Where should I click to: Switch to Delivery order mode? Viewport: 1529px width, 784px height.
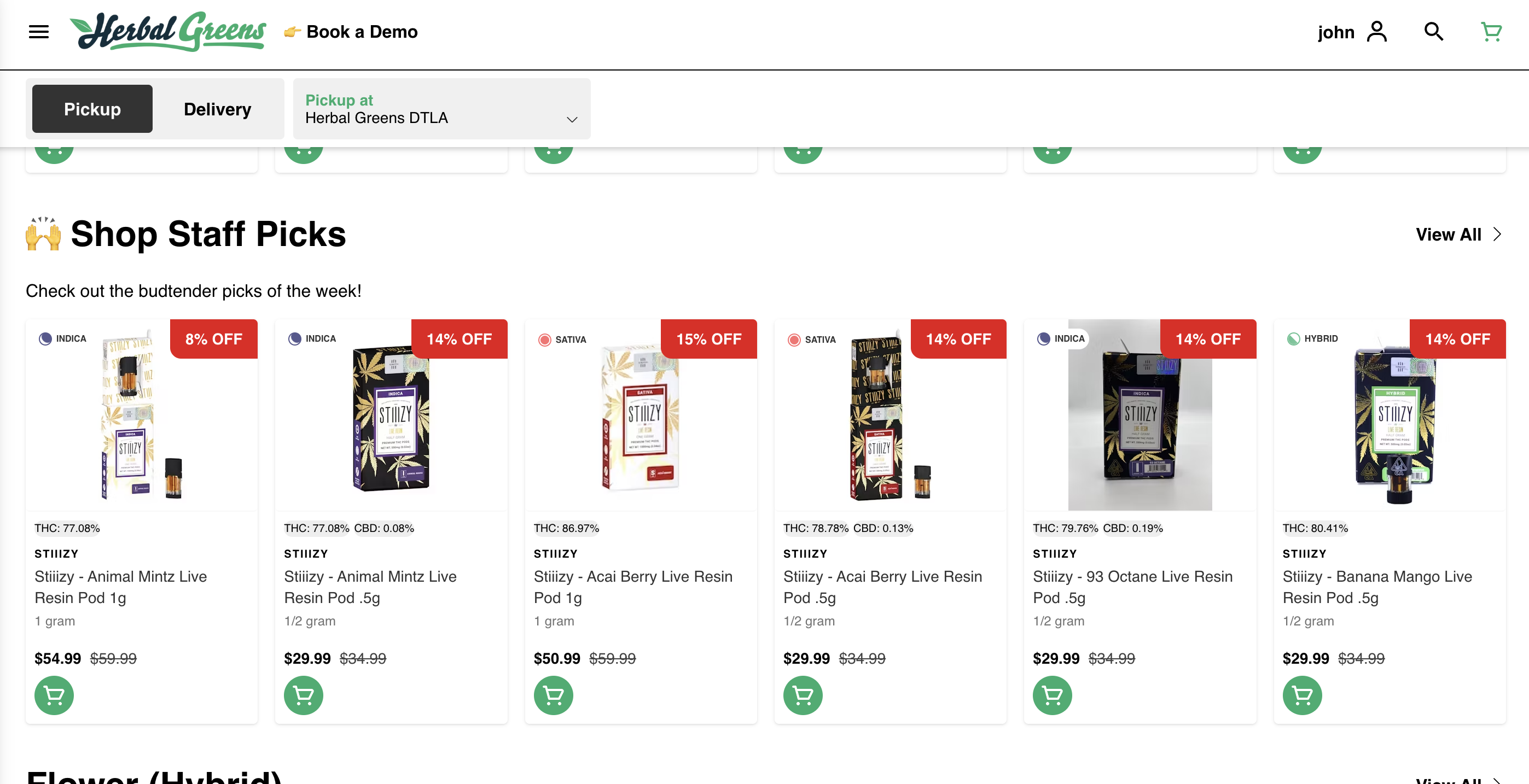coord(217,109)
